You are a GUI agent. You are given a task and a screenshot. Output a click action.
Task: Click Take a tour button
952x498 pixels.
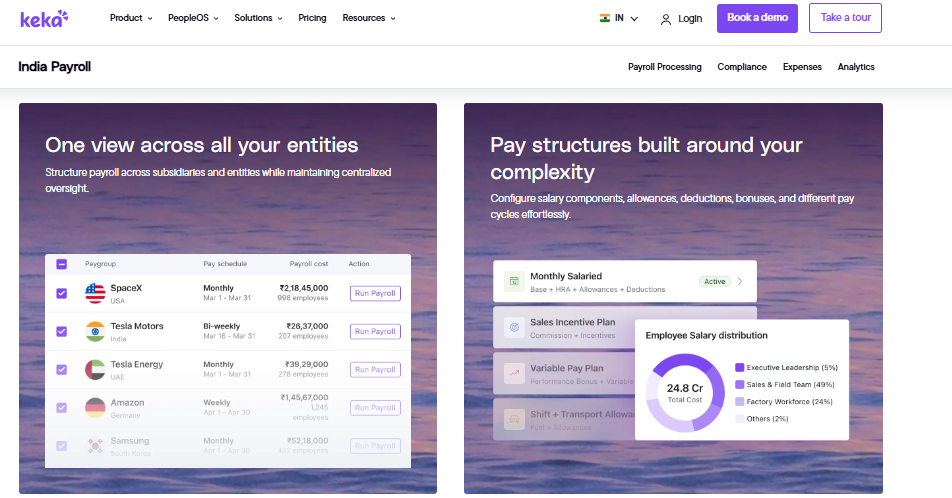pos(845,18)
